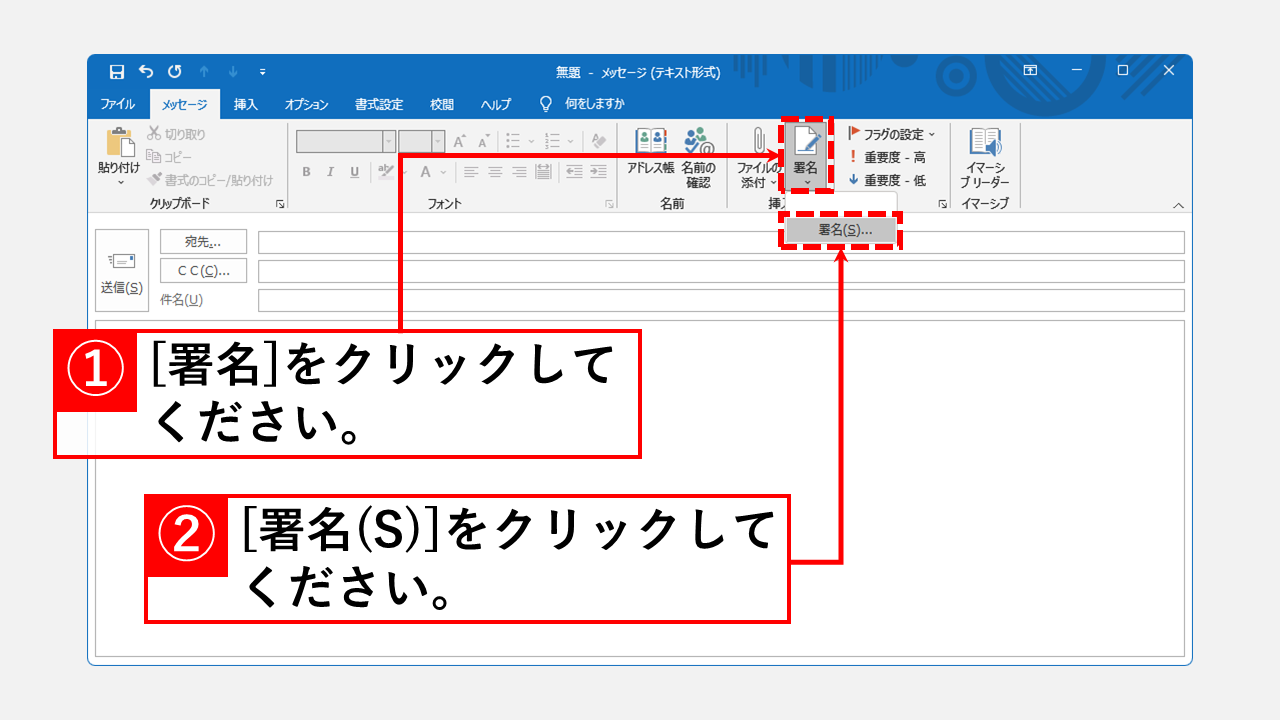Screen dimensions: 1280x720
Task: Click the font color A button
Action: [x=426, y=172]
